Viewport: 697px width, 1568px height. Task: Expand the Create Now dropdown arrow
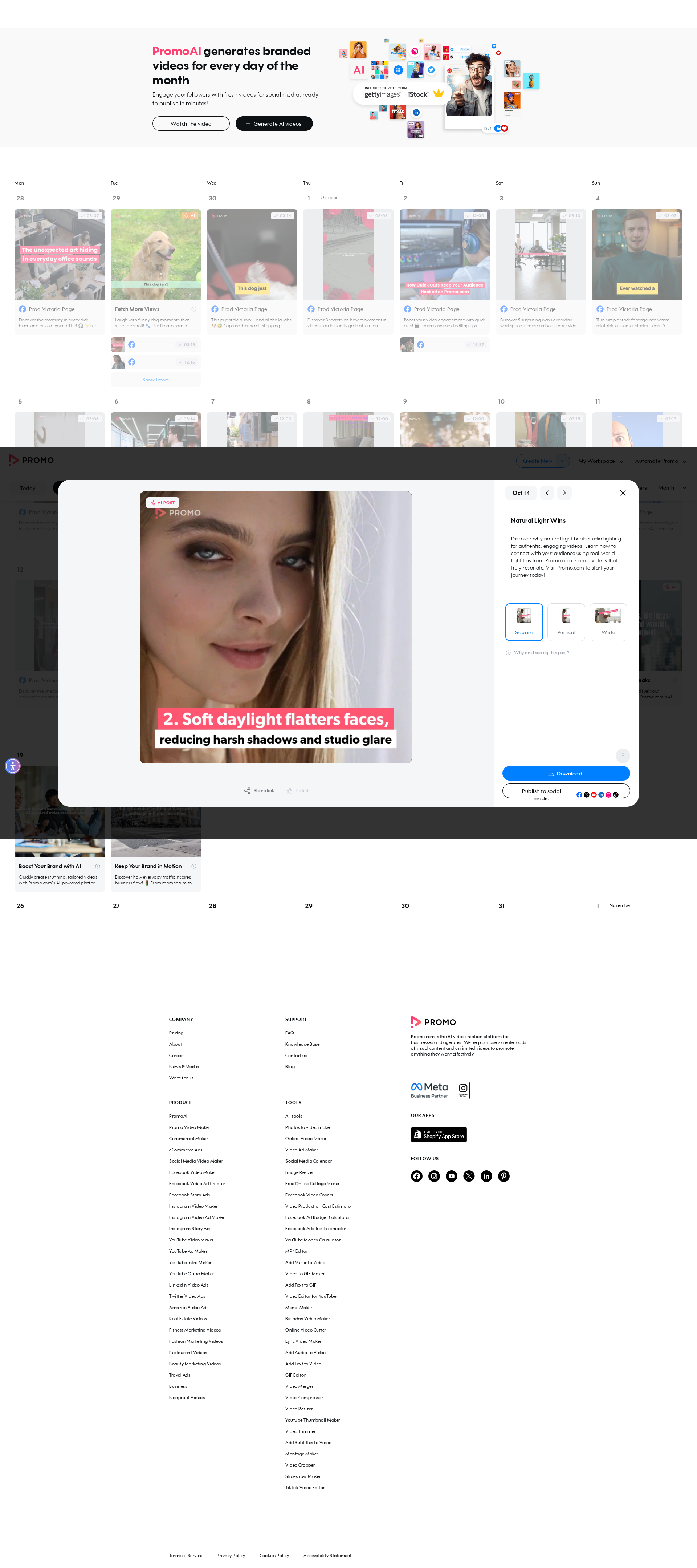click(x=563, y=461)
